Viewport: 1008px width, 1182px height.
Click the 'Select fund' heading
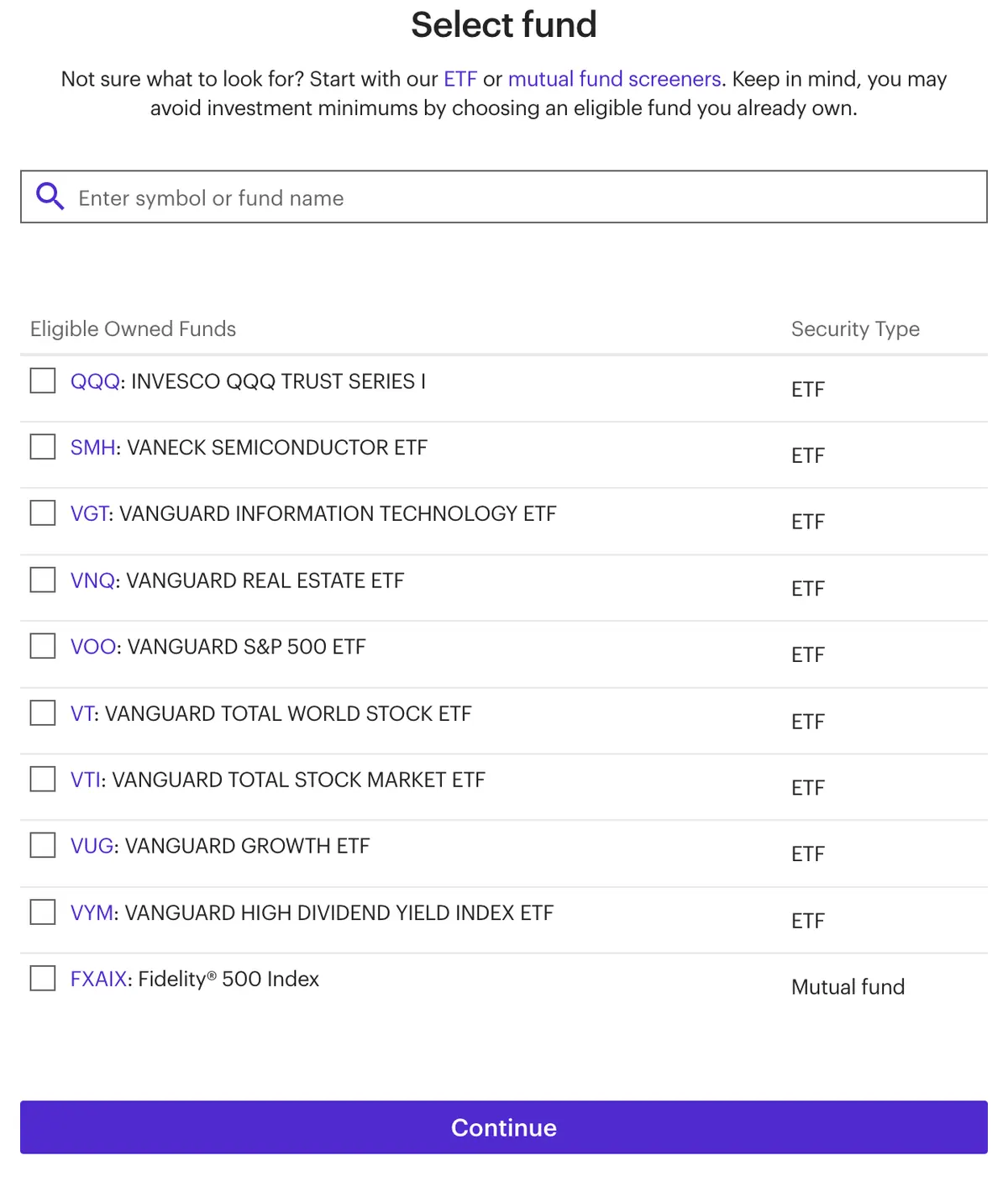coord(504,24)
